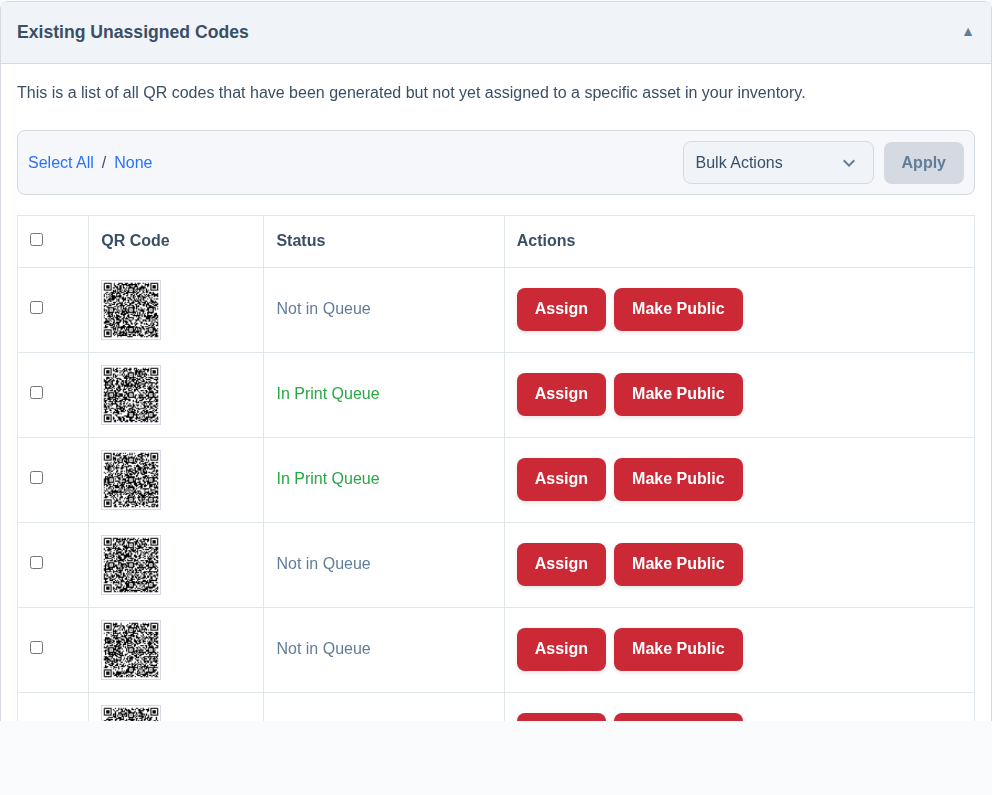
Task: Click Make Public in the fourth row
Action: click(678, 564)
